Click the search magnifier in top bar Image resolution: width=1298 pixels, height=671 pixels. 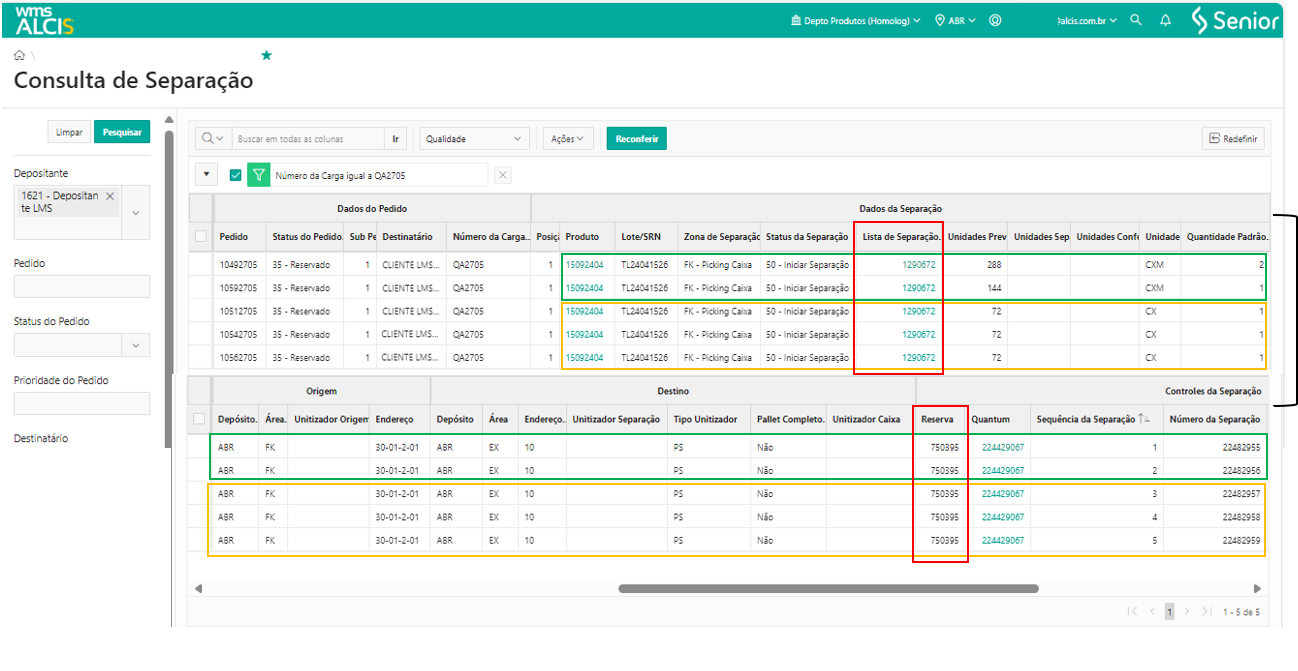pos(1135,20)
